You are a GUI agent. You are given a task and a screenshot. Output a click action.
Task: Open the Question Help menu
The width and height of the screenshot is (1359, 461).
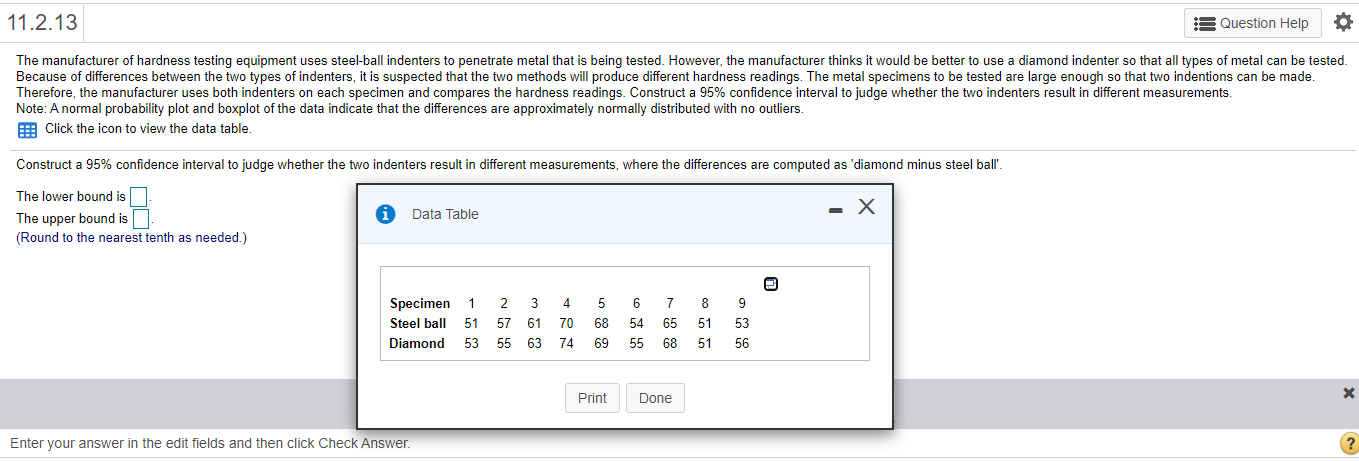coord(1252,23)
